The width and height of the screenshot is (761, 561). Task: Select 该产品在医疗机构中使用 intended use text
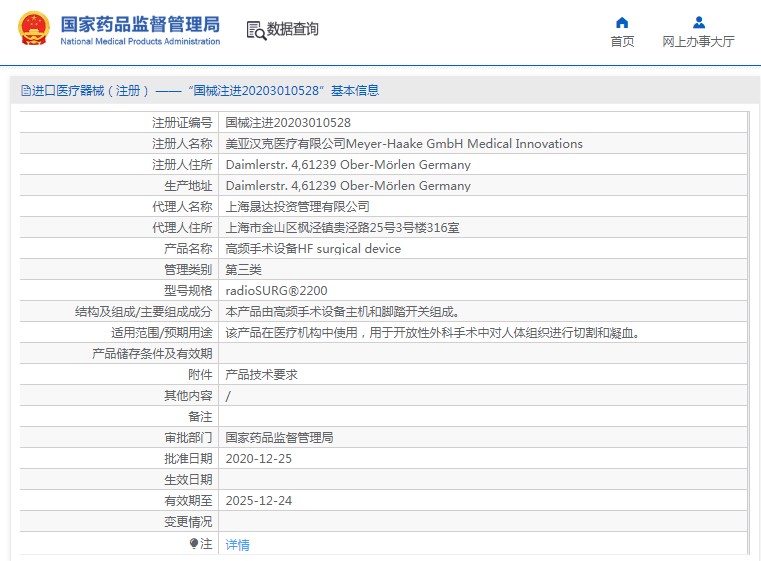(x=432, y=332)
